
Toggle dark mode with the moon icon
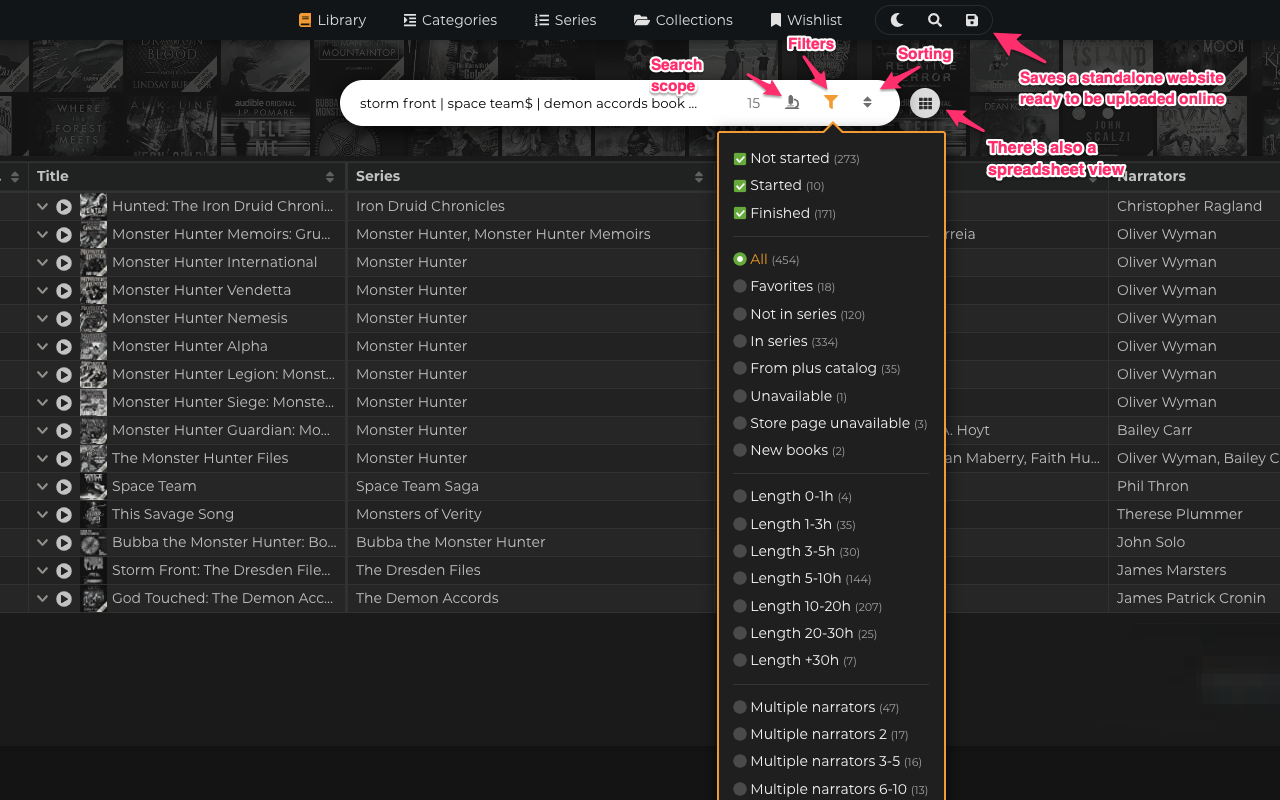[x=896, y=19]
